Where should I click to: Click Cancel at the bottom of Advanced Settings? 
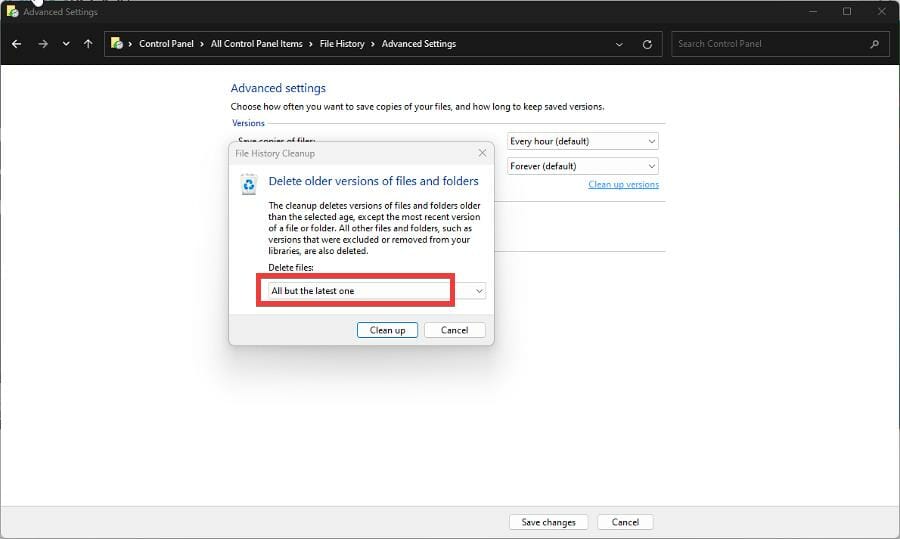click(625, 522)
